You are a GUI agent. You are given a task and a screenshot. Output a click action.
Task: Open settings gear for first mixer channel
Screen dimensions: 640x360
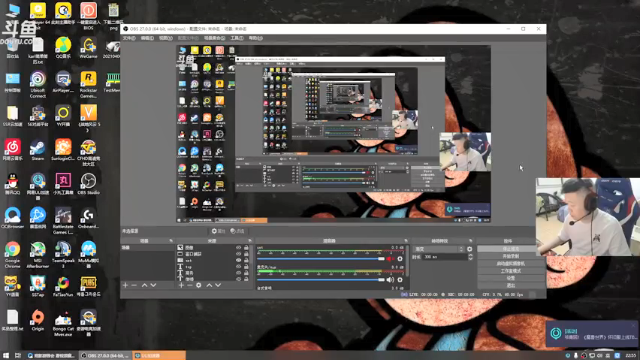click(400, 259)
